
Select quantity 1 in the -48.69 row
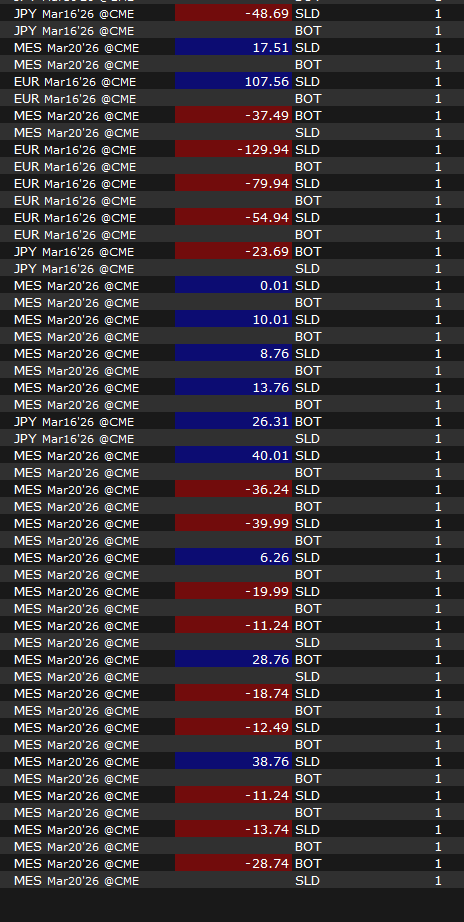pos(438,13)
